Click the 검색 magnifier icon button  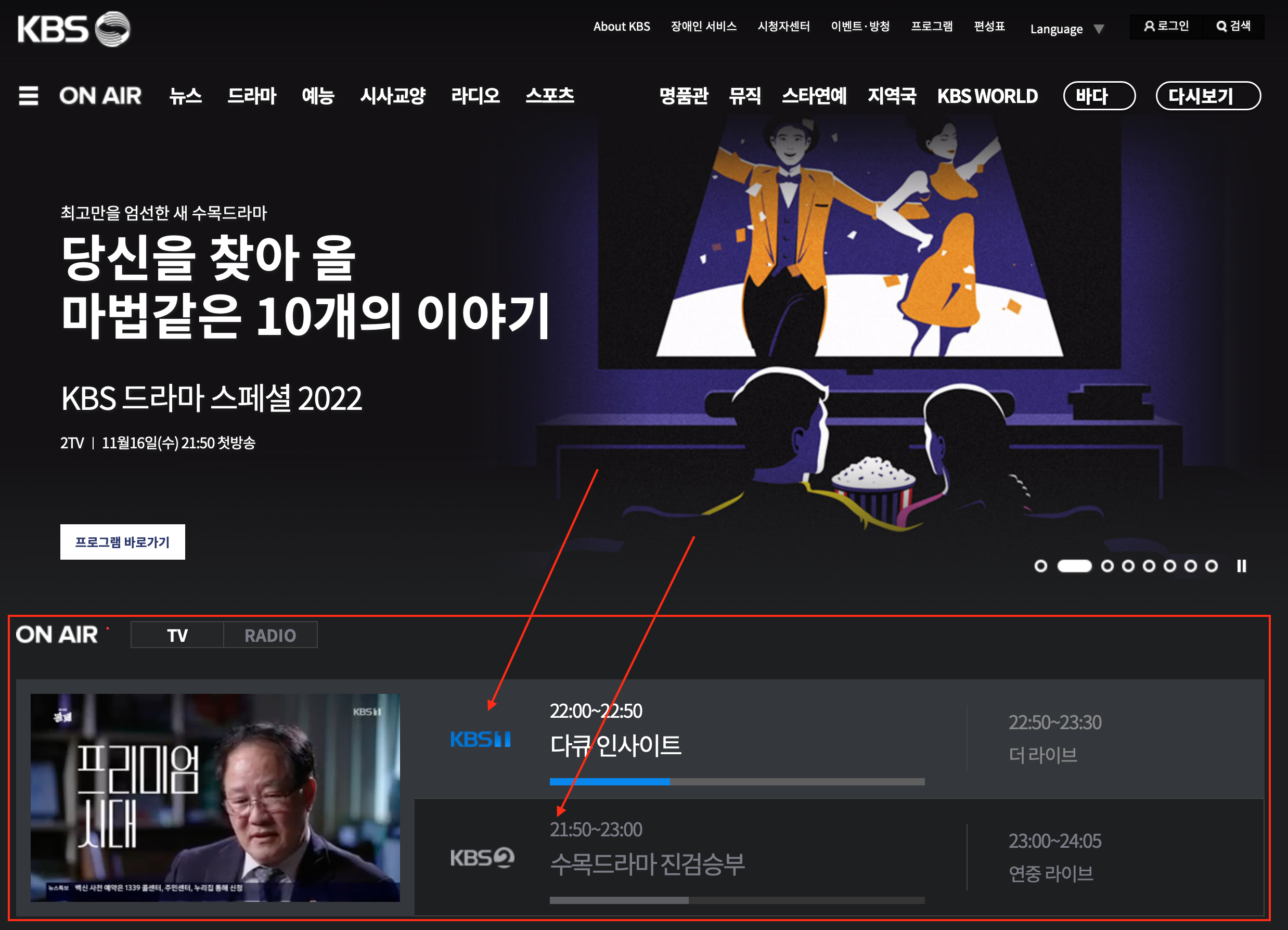pyautogui.click(x=1233, y=26)
